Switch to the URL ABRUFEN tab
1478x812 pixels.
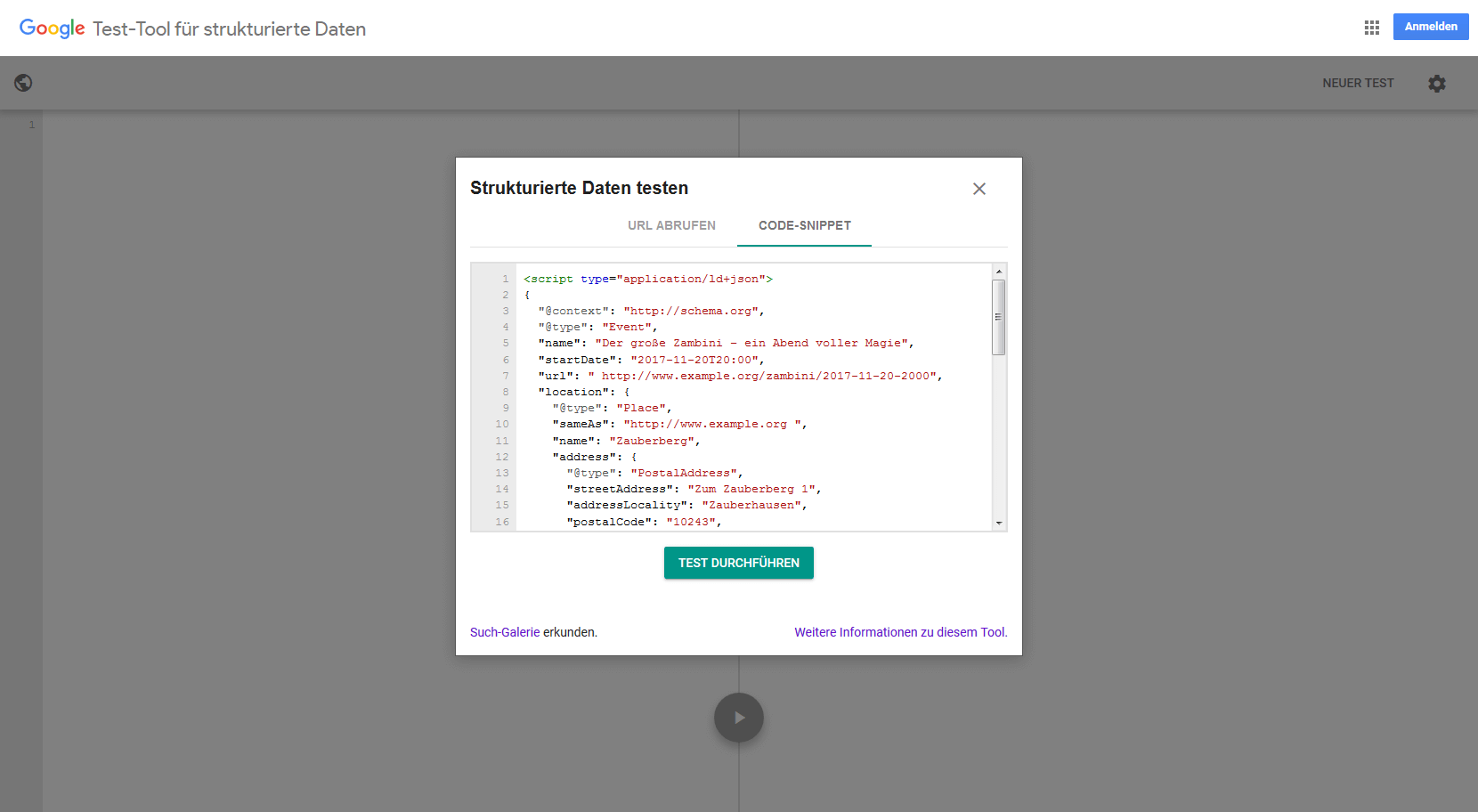pos(671,225)
